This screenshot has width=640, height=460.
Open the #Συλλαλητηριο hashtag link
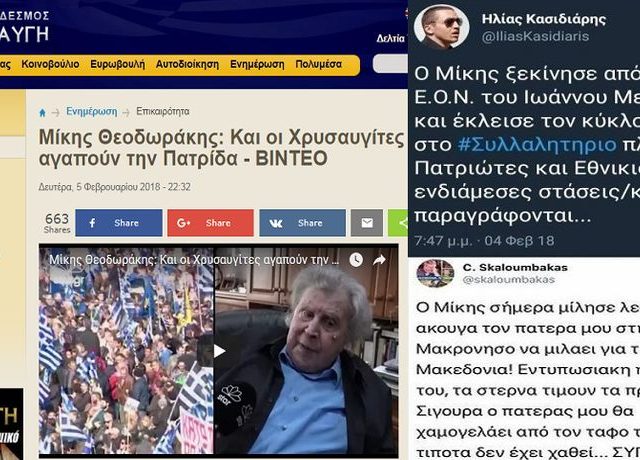[537, 144]
